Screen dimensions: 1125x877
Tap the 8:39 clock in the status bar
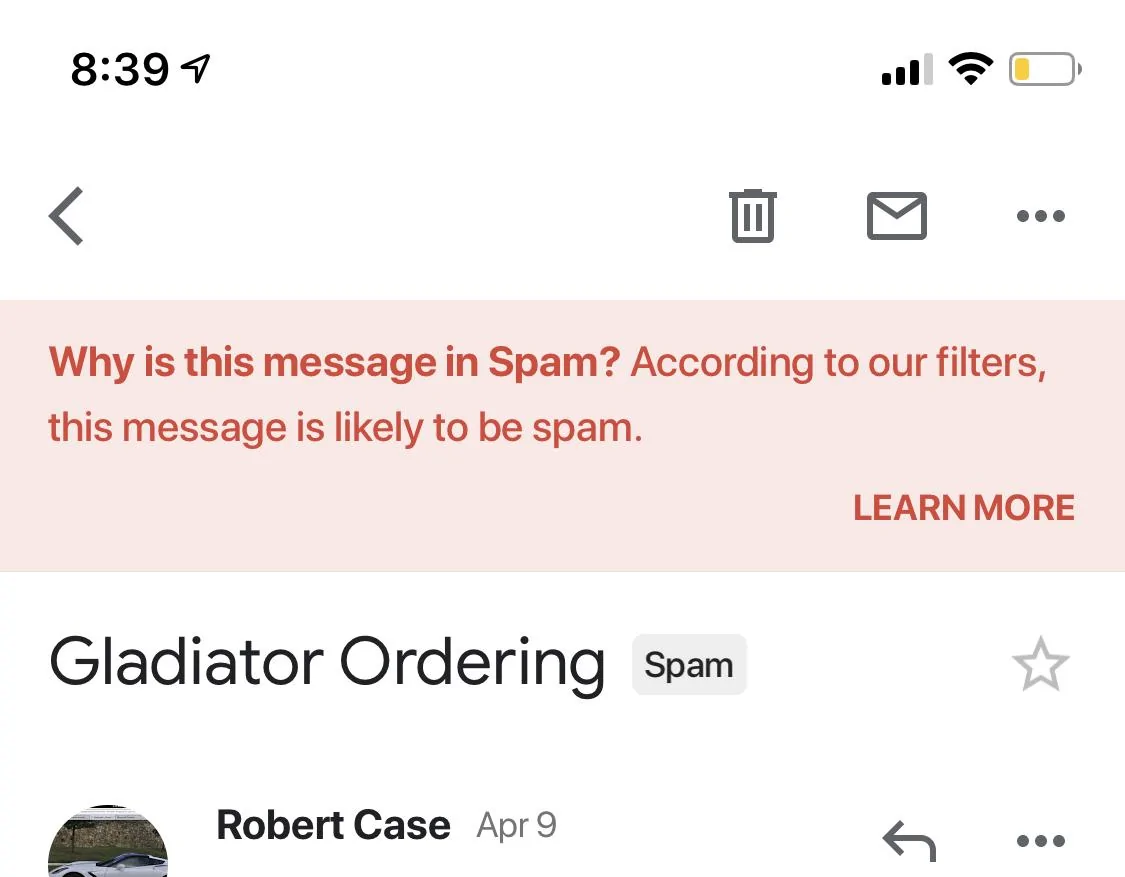click(120, 70)
